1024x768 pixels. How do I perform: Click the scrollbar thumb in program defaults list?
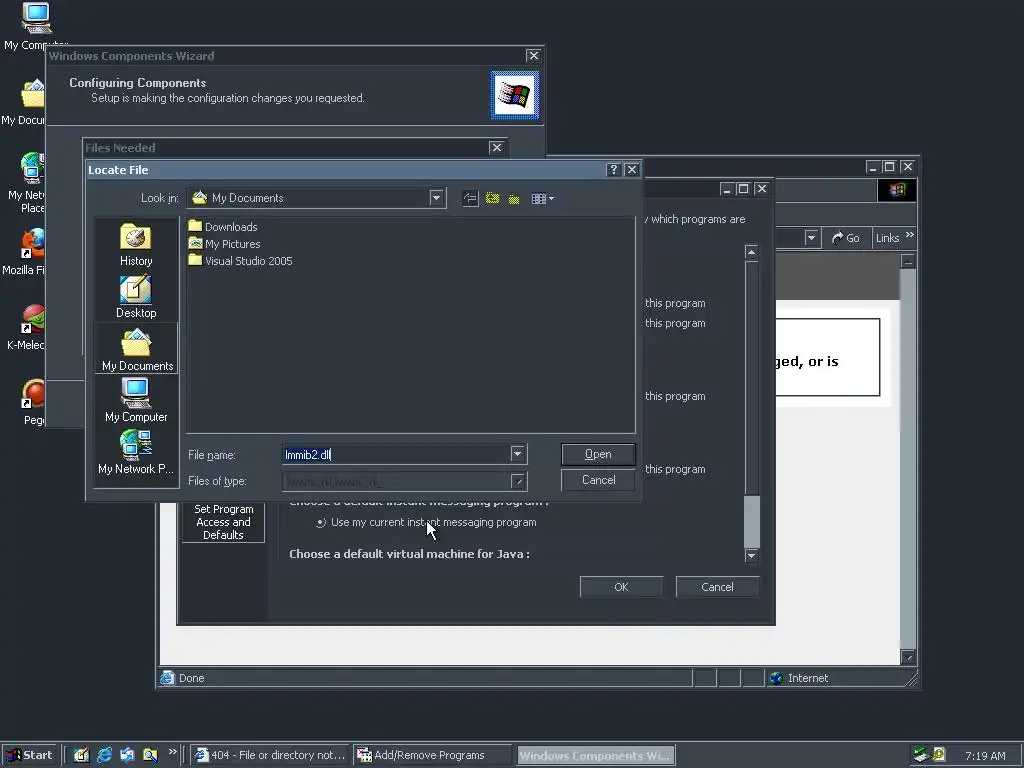[752, 521]
